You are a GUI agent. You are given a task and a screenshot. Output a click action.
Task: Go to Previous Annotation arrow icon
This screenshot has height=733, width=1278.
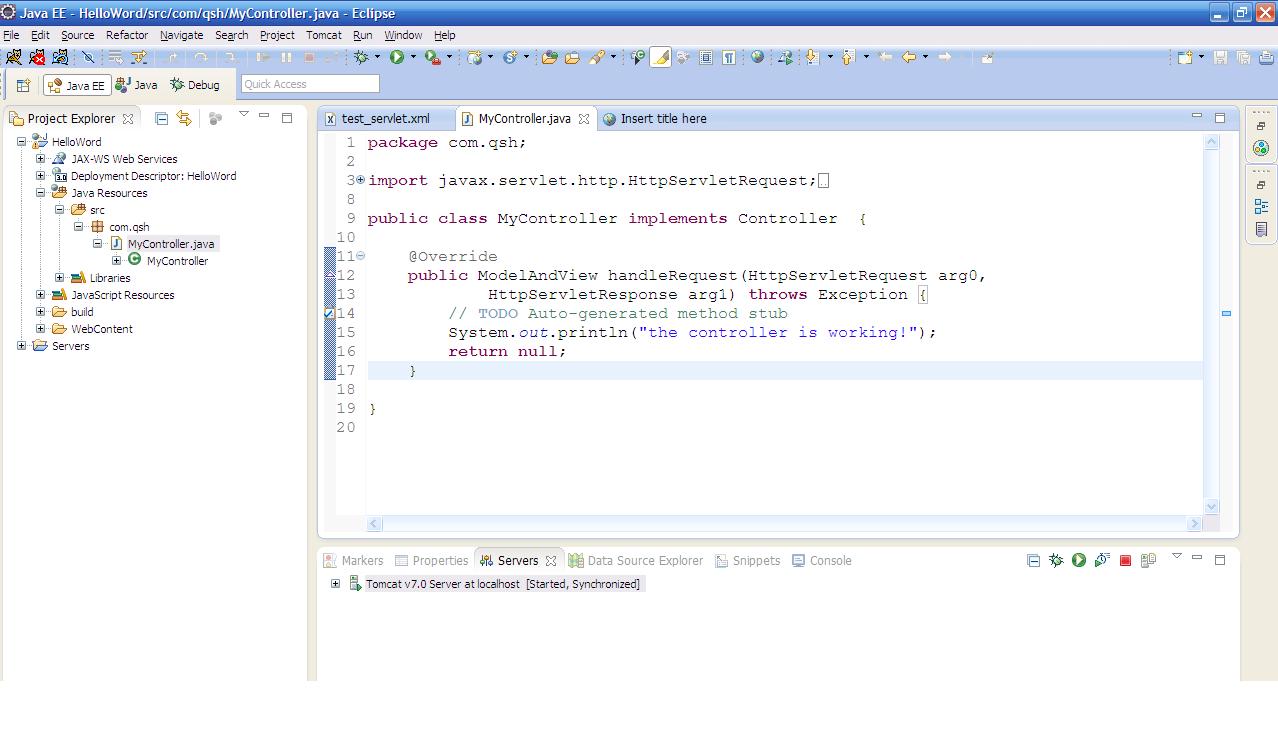click(848, 57)
